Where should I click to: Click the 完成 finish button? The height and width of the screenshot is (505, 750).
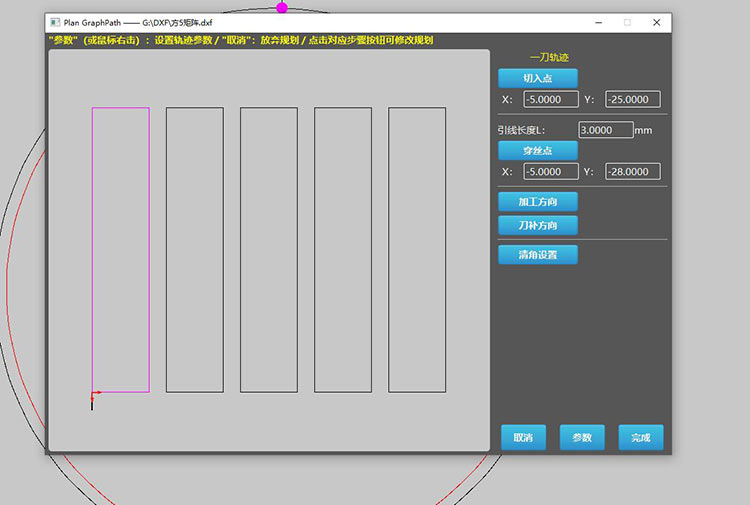point(641,437)
